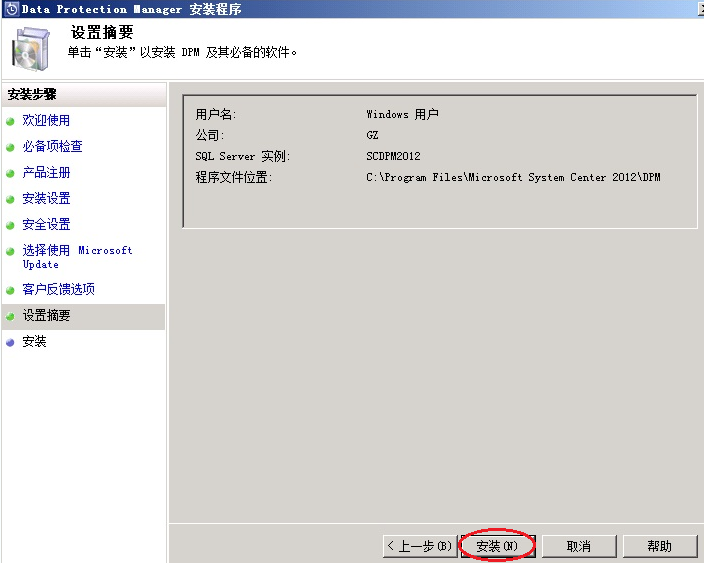Open the 安装设置 step
The width and height of the screenshot is (704, 563).
46,198
